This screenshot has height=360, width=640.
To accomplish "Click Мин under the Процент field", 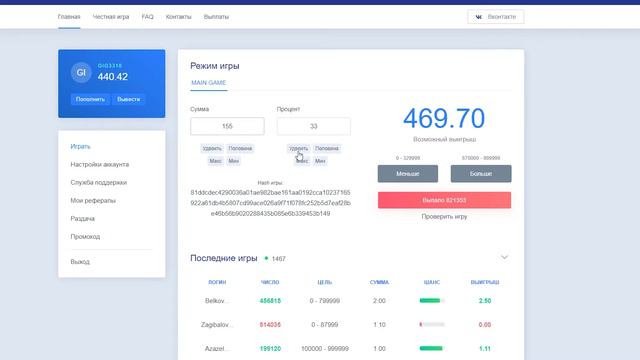I will click(320, 161).
